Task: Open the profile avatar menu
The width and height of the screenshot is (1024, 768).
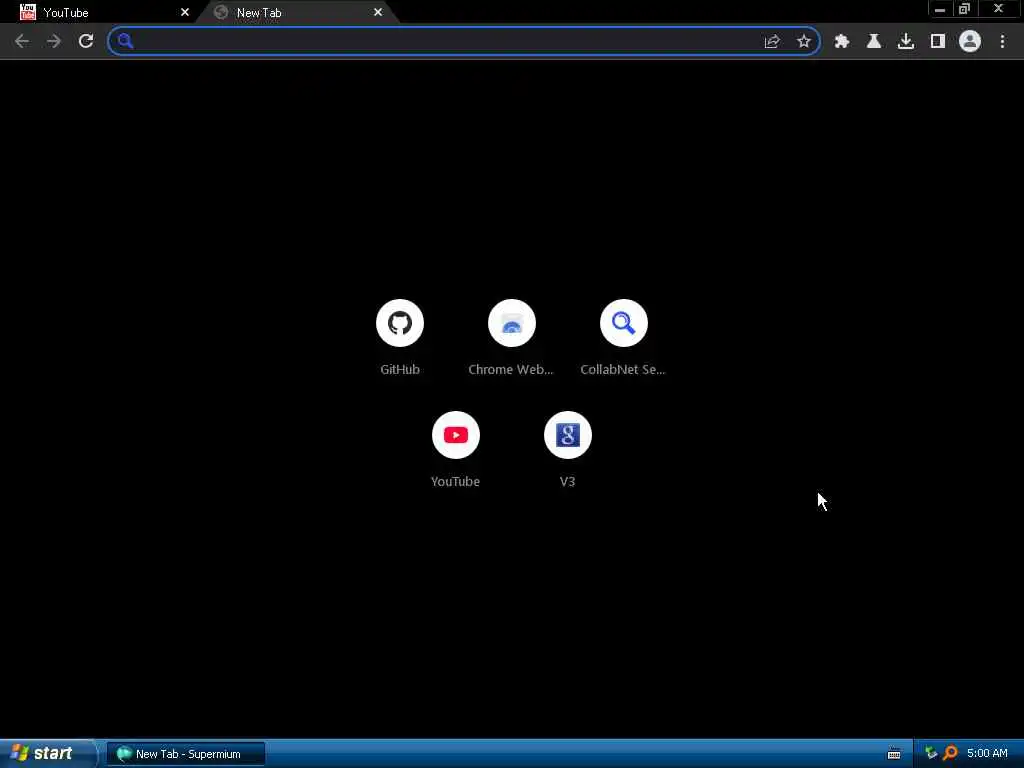Action: (970, 41)
